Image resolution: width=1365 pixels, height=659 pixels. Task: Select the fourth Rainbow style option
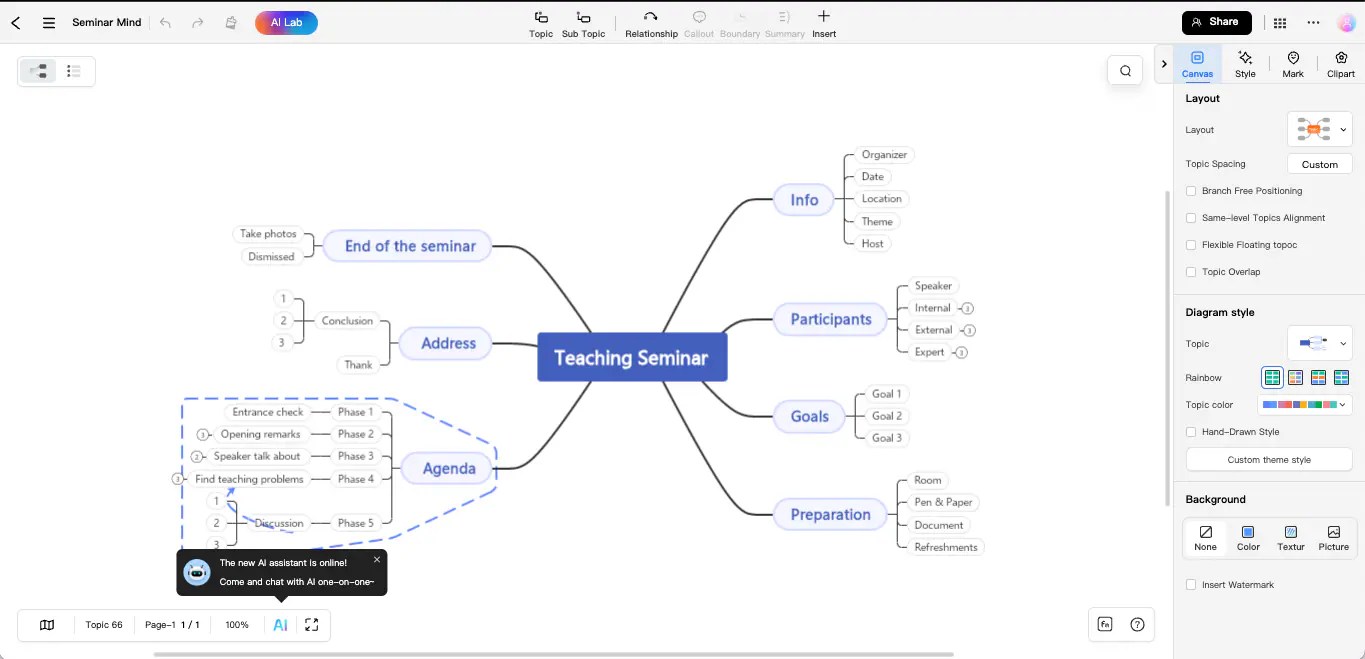click(x=1341, y=378)
